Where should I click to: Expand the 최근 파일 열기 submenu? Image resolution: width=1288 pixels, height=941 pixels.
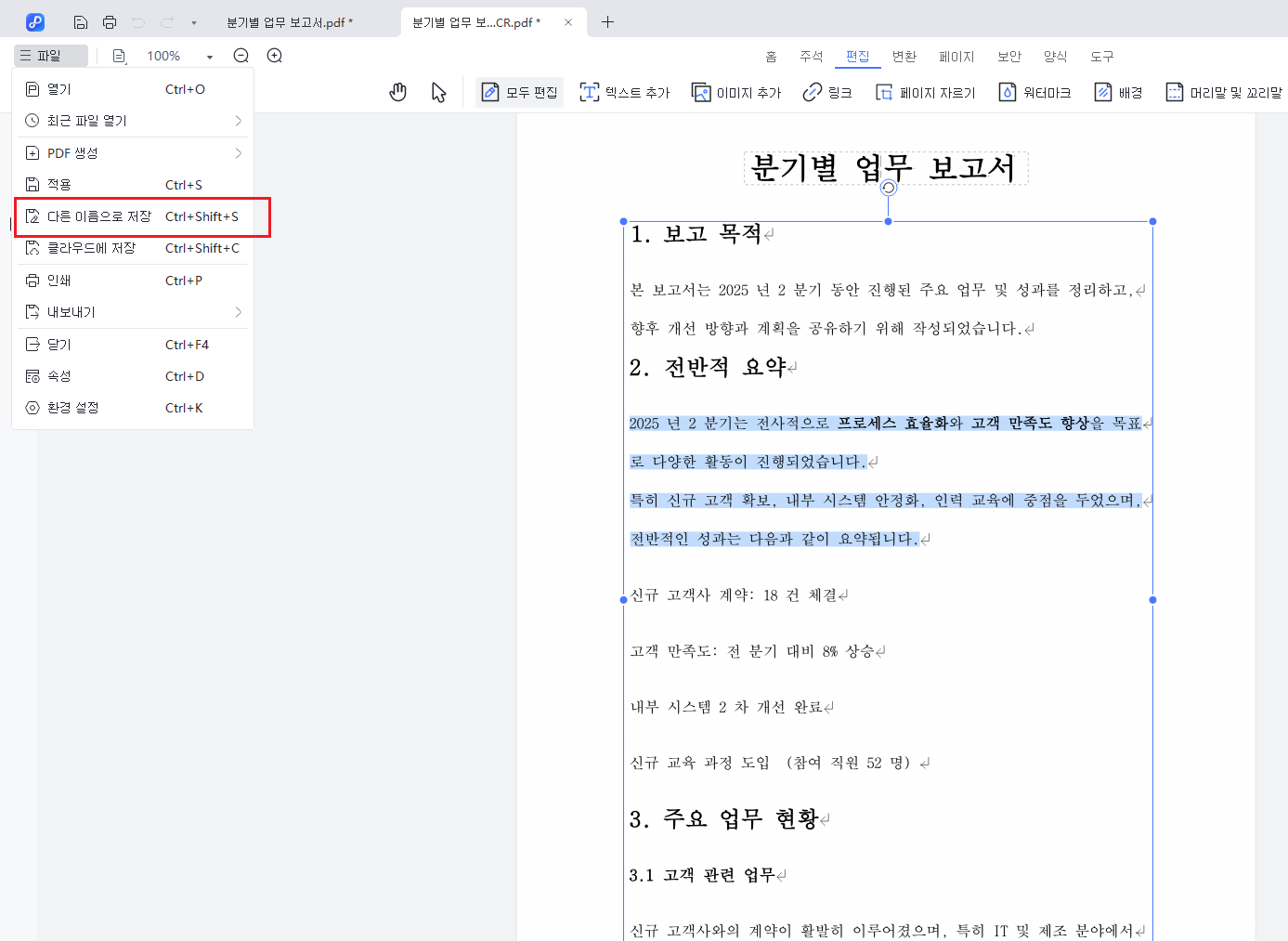(133, 120)
